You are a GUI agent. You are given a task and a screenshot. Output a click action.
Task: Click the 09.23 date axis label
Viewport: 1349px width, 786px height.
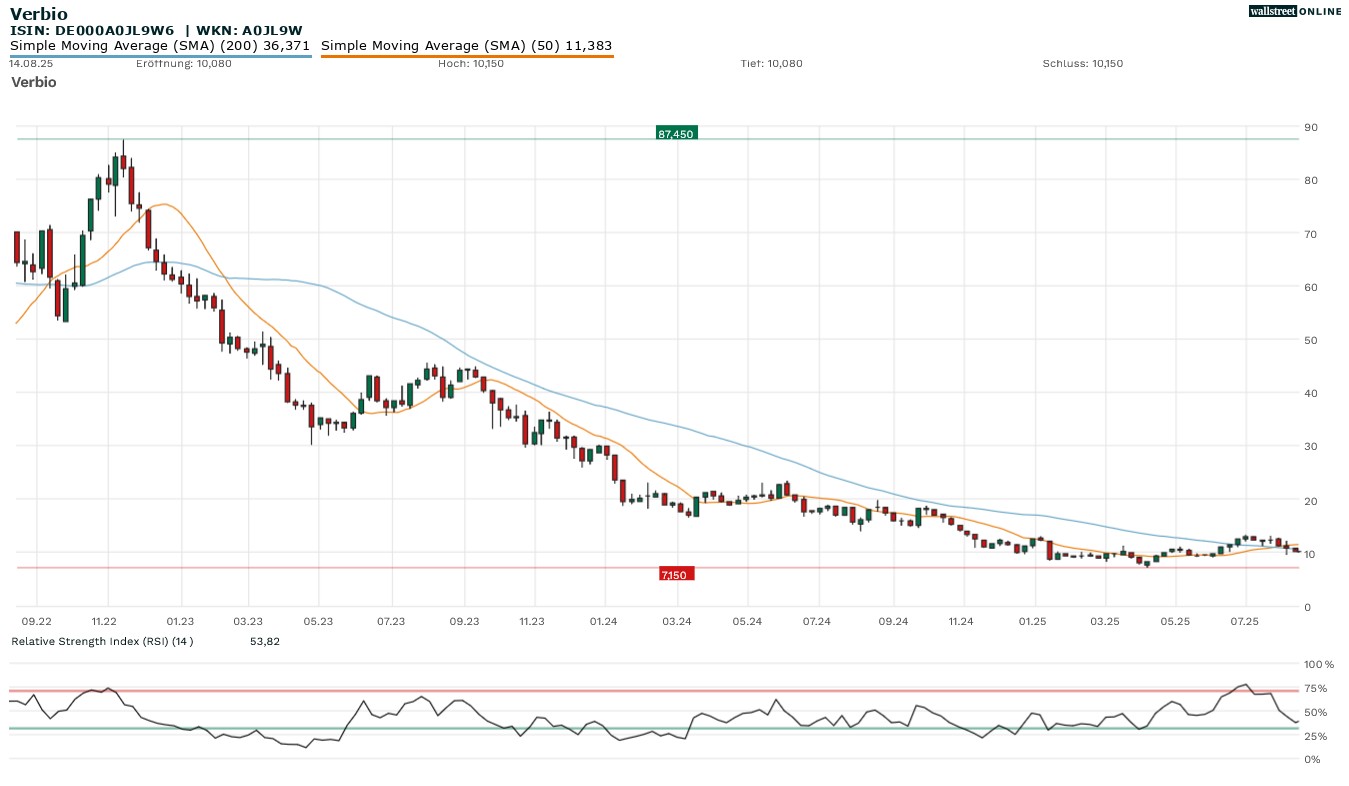click(465, 621)
